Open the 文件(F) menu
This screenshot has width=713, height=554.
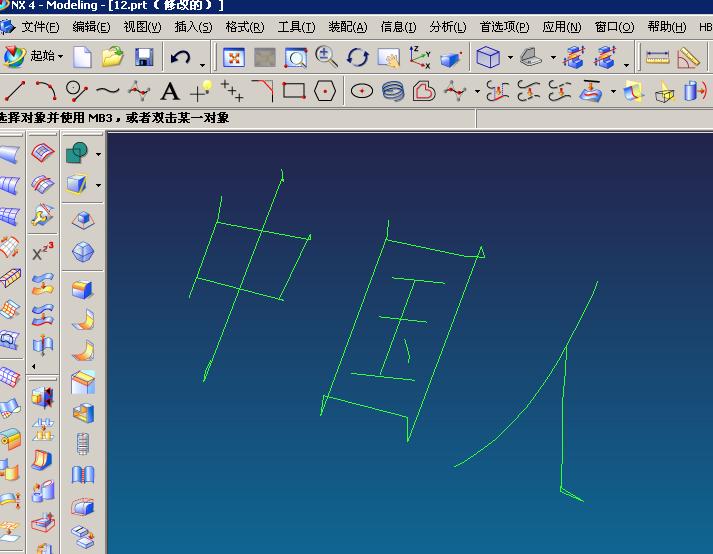pyautogui.click(x=40, y=27)
